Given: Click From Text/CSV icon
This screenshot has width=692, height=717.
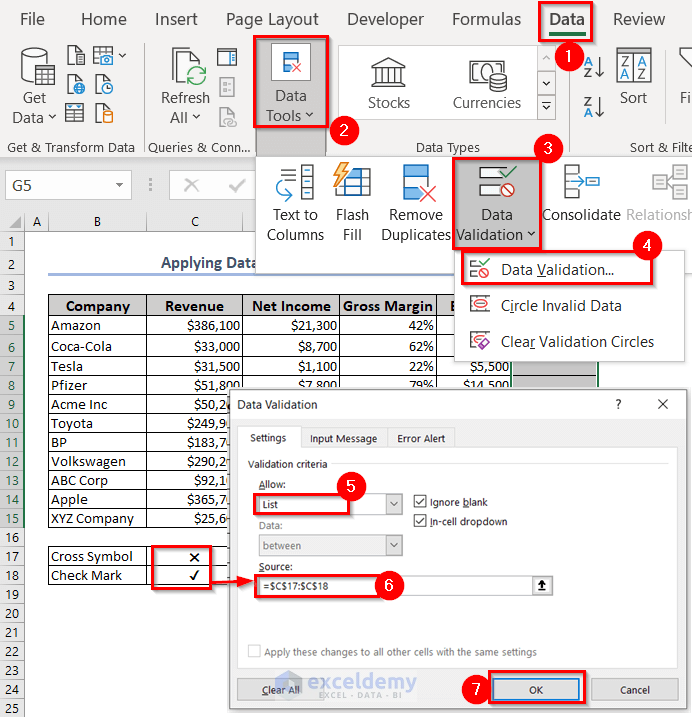Looking at the screenshot, I should tap(76, 55).
